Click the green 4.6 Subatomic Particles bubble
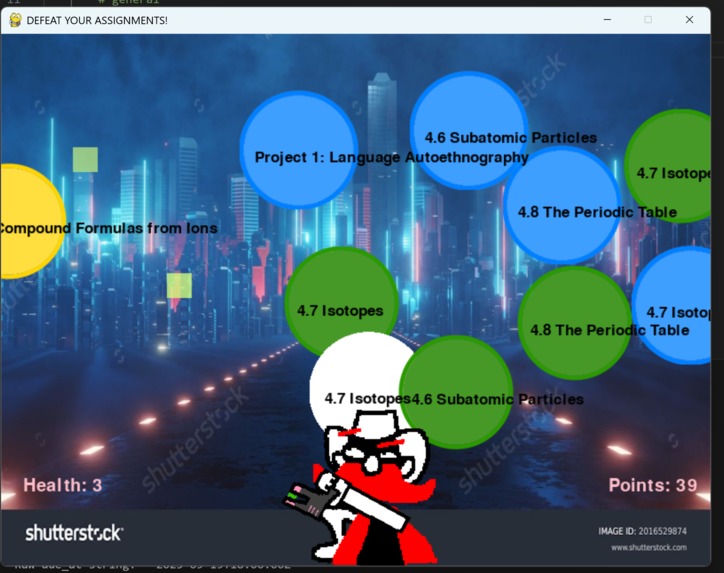This screenshot has height=573, width=724. tap(456, 392)
